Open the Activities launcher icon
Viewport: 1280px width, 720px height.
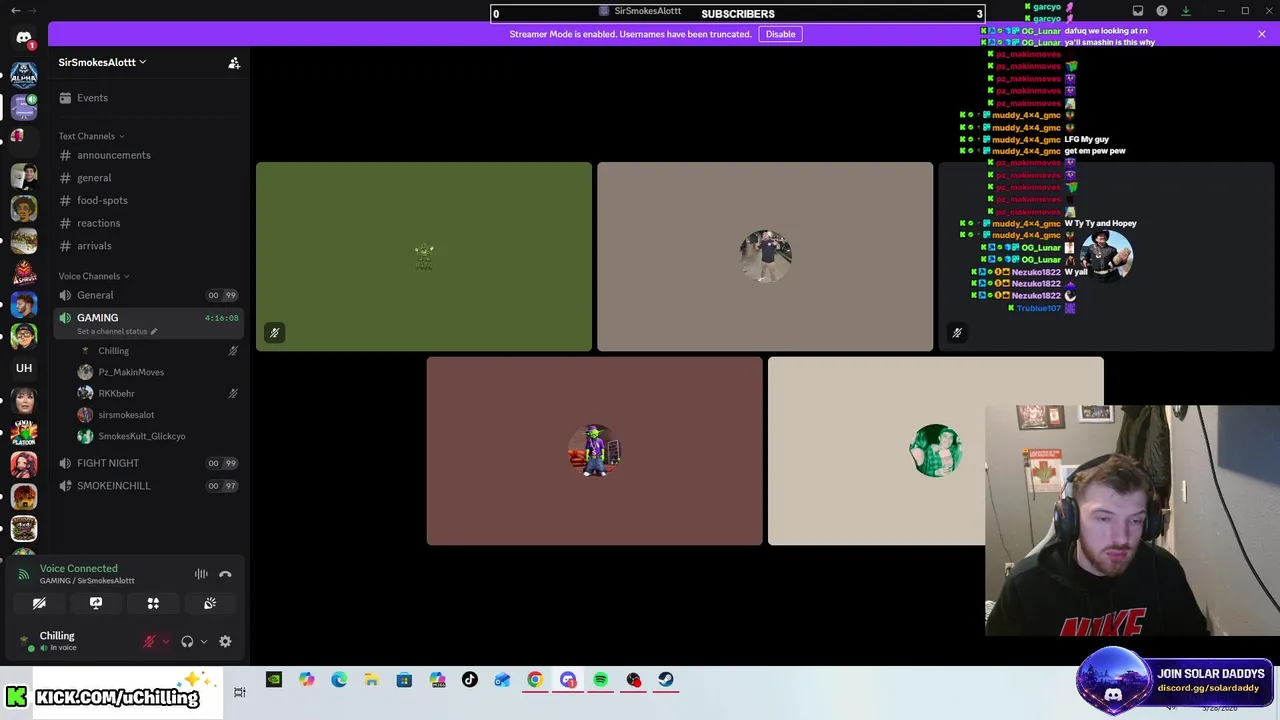point(153,603)
